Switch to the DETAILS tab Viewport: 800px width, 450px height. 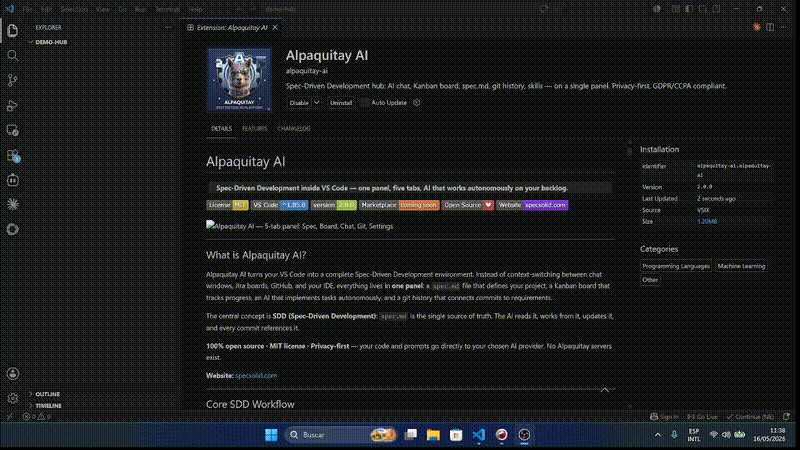(221, 129)
